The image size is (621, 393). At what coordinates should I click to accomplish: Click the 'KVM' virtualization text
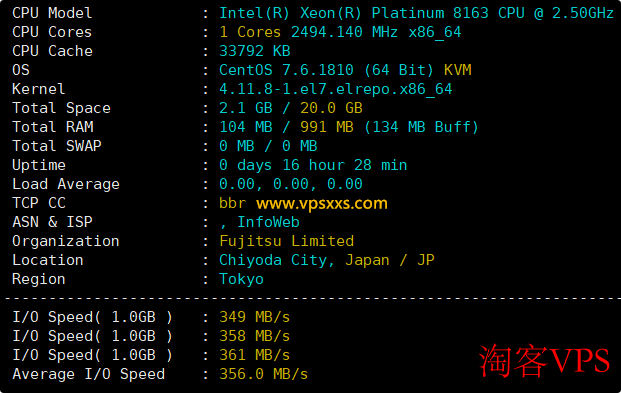coord(457,70)
